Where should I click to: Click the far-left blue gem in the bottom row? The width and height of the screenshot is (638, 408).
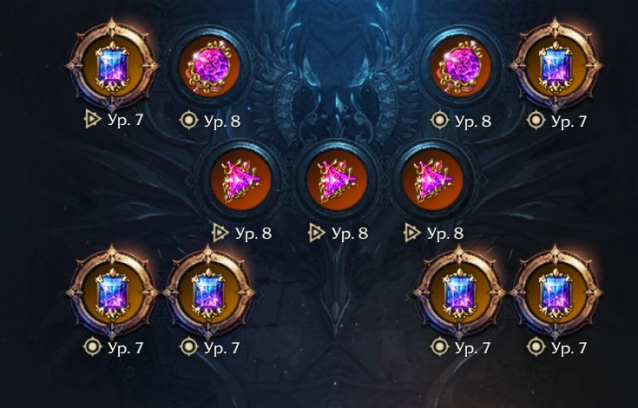click(x=113, y=292)
